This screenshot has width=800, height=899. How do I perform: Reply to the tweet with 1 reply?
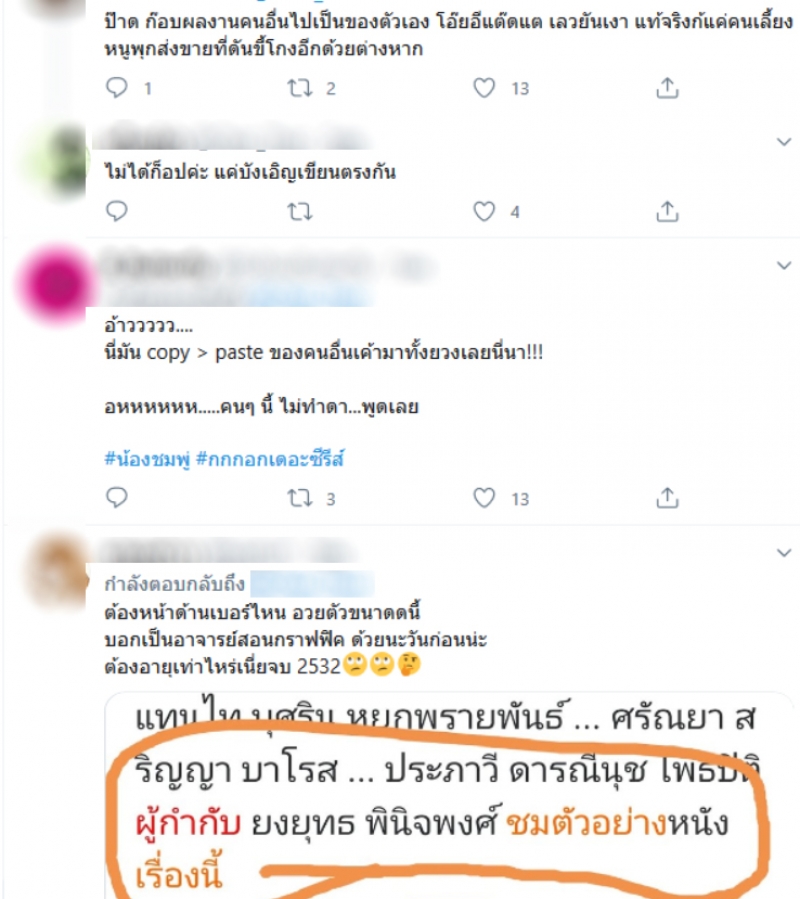coord(117,88)
